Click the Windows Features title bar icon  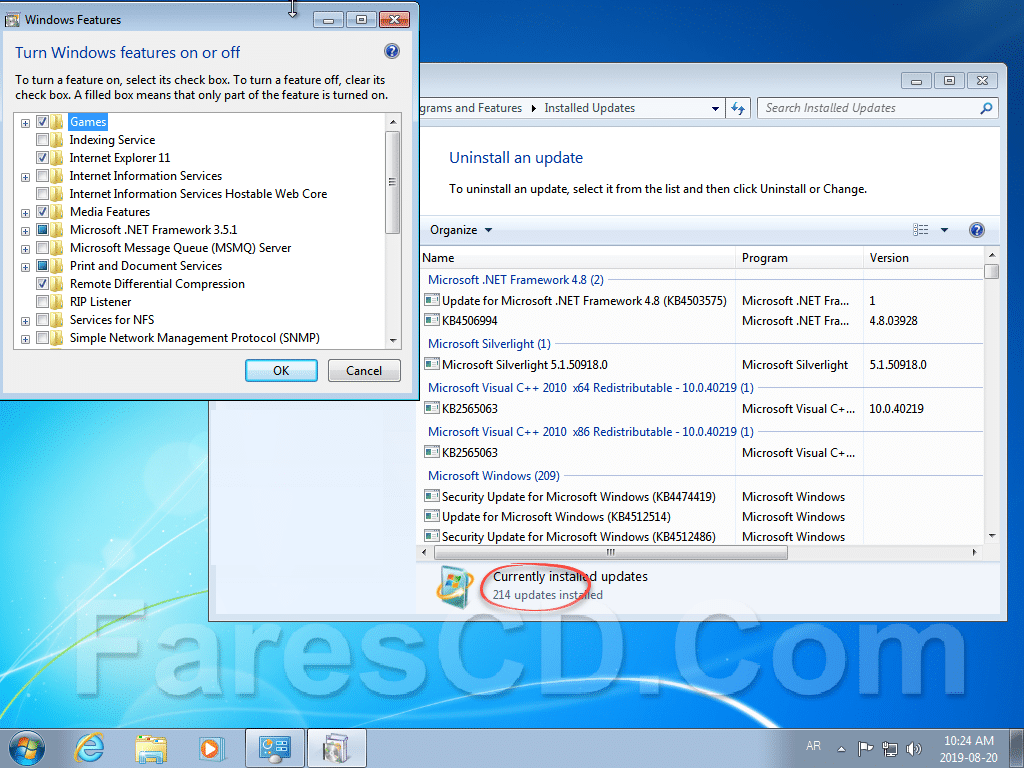[12, 20]
